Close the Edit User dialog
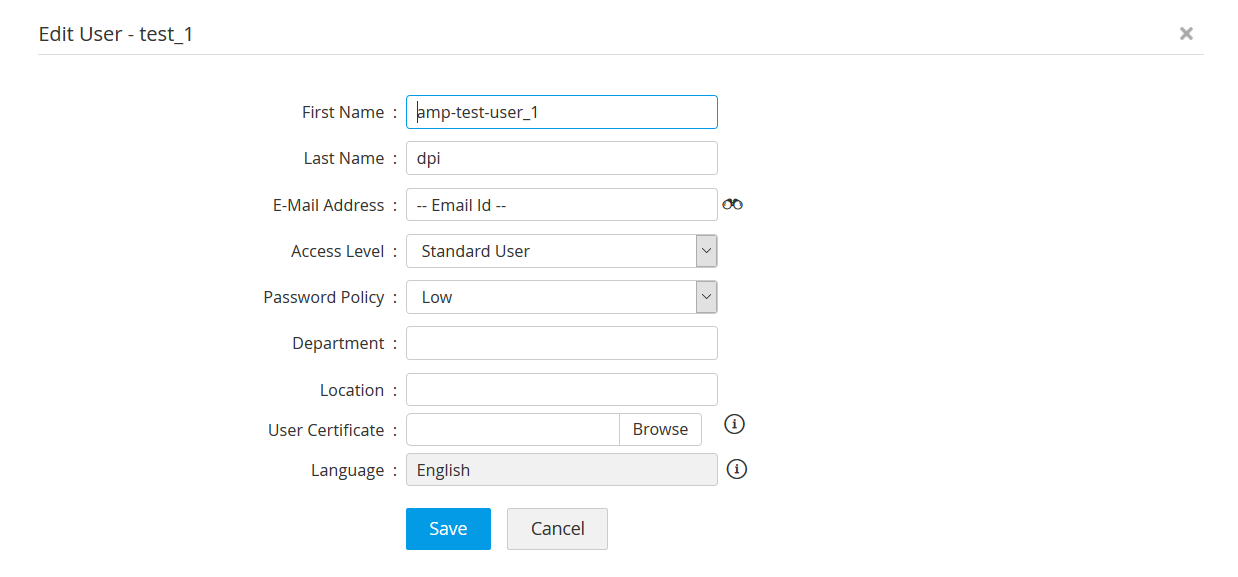 tap(1186, 33)
